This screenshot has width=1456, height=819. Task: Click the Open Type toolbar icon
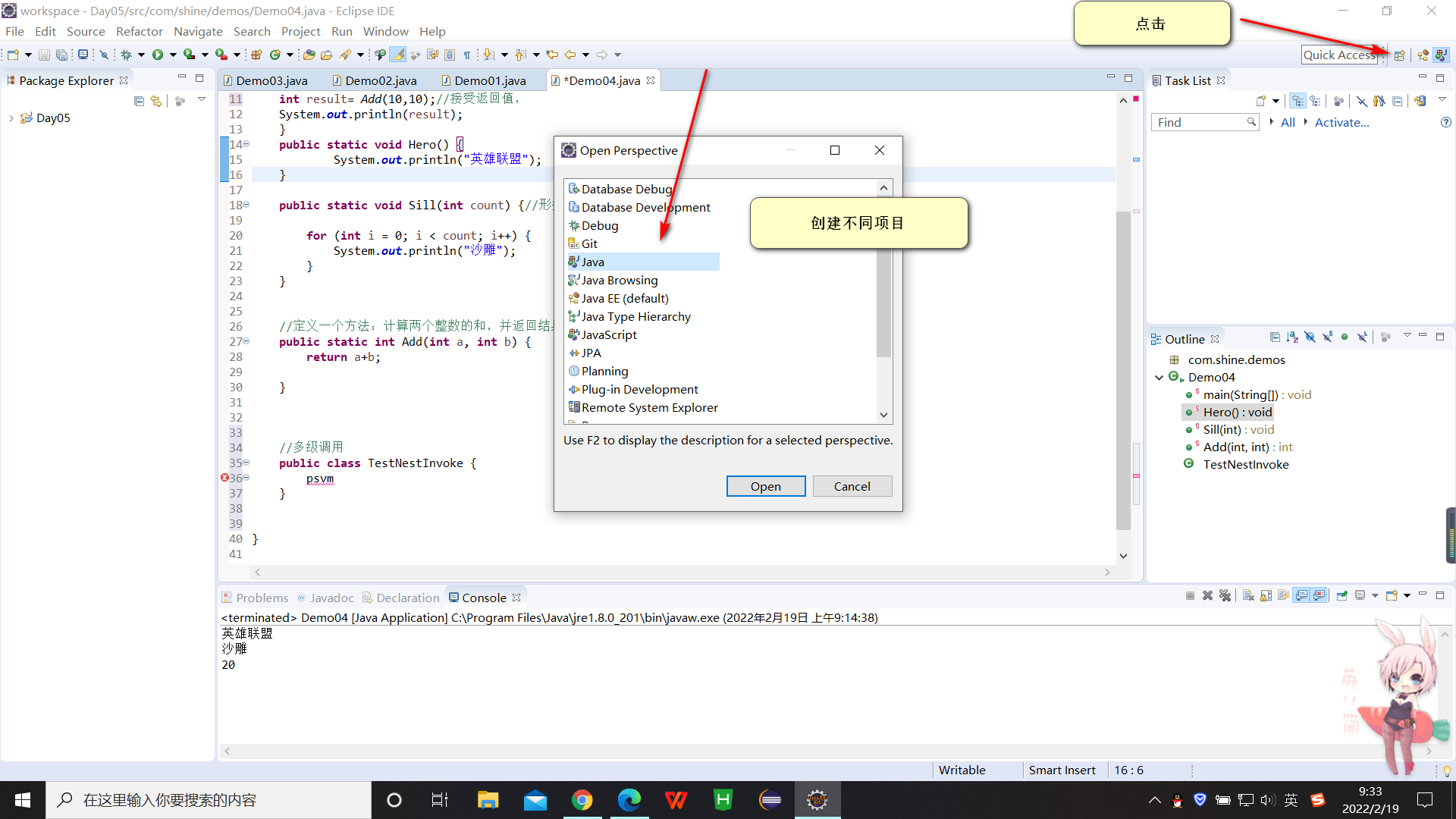click(309, 55)
